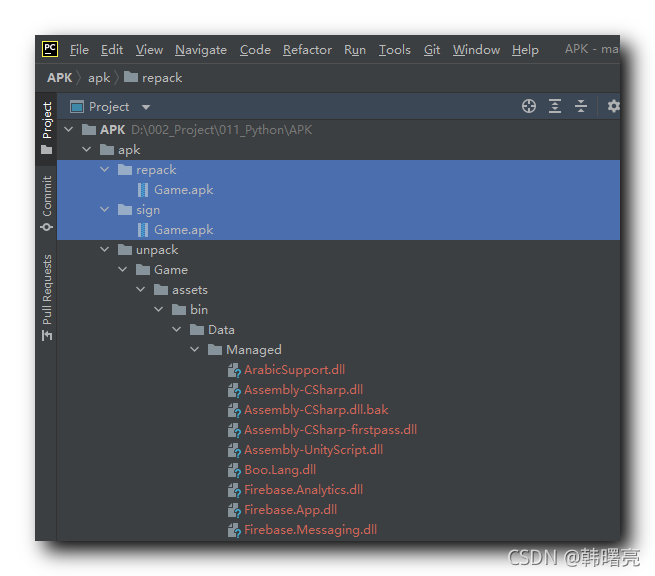Click the unpack folder icon in the tree

coord(125,250)
